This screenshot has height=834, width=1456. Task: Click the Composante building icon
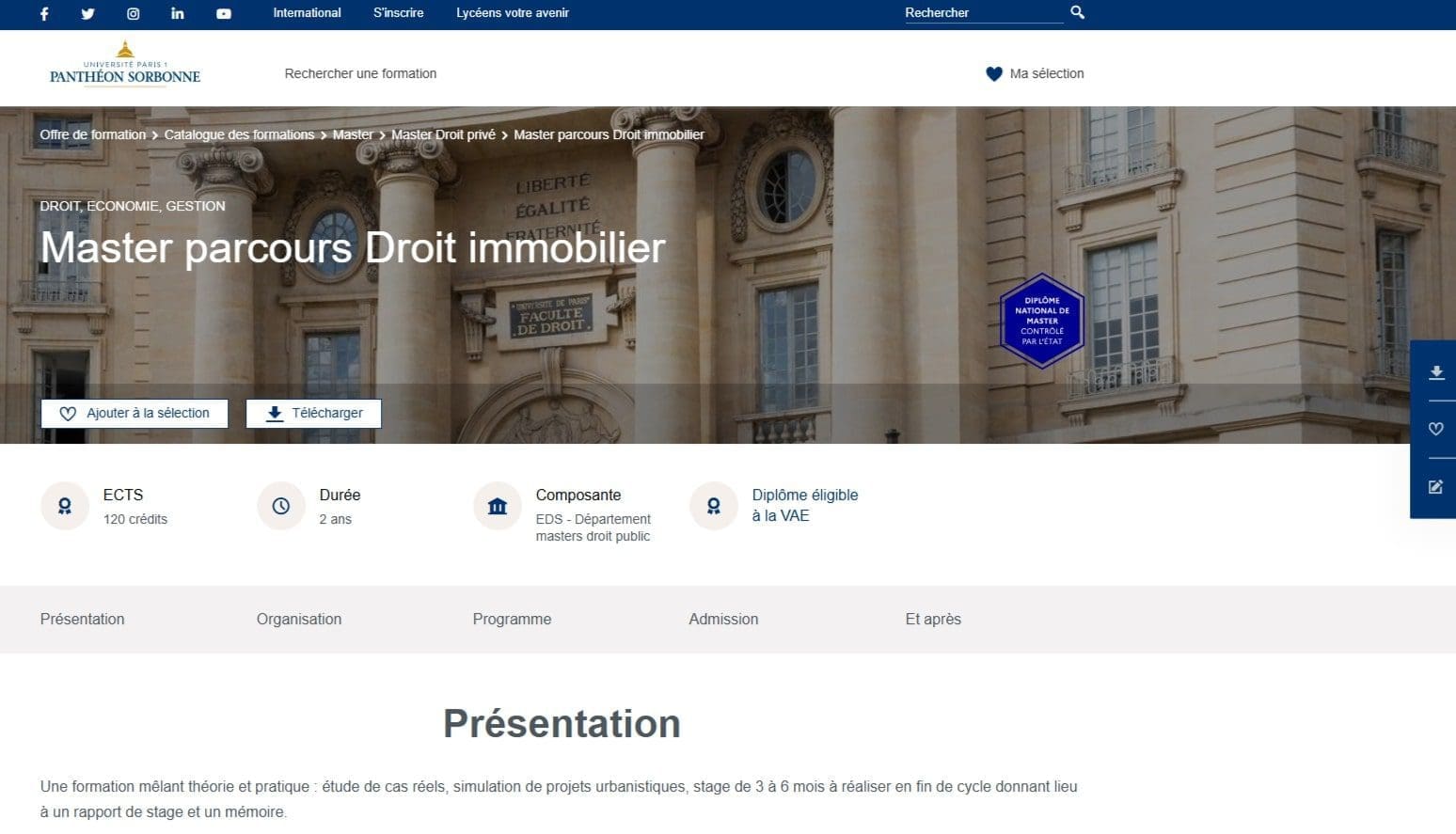(x=498, y=506)
